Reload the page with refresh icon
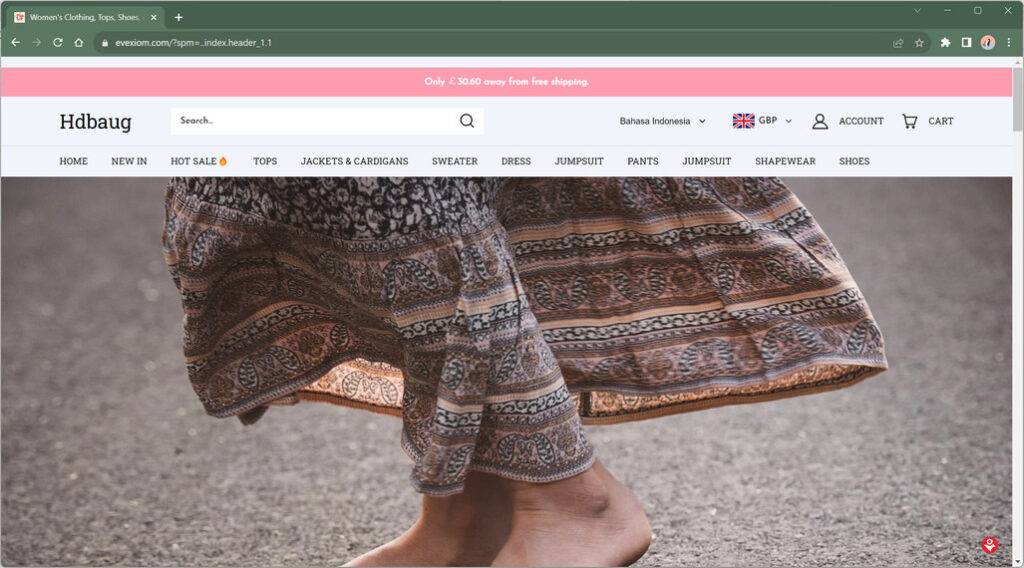This screenshot has width=1024, height=568. [x=57, y=42]
